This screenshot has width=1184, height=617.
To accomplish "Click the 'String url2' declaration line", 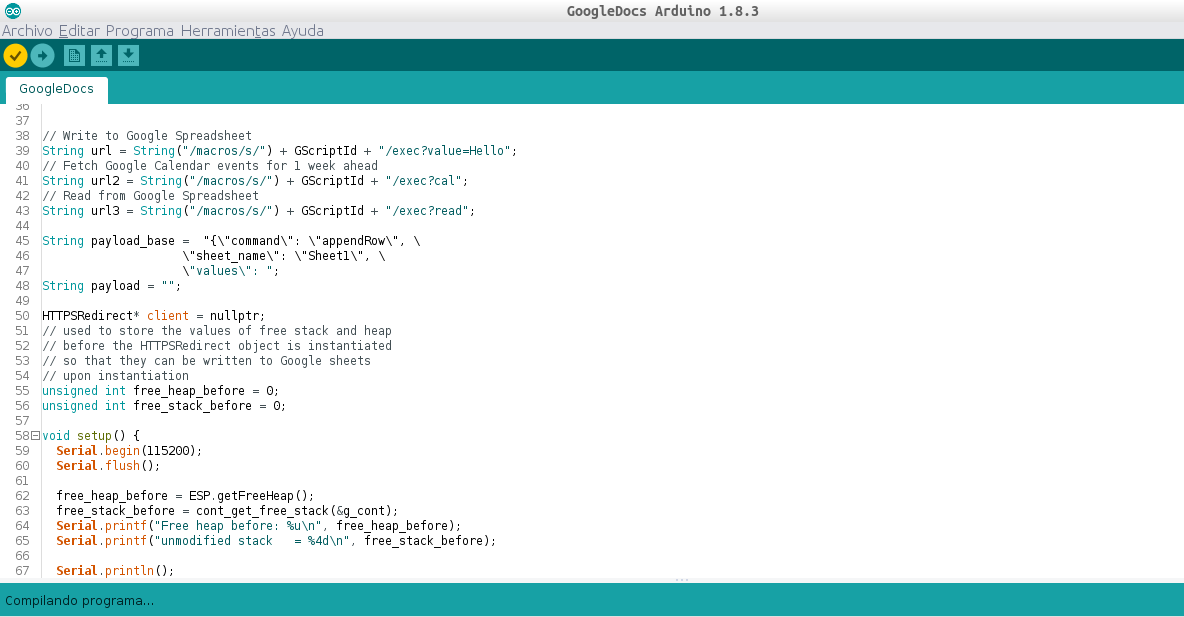I will [x=255, y=181].
